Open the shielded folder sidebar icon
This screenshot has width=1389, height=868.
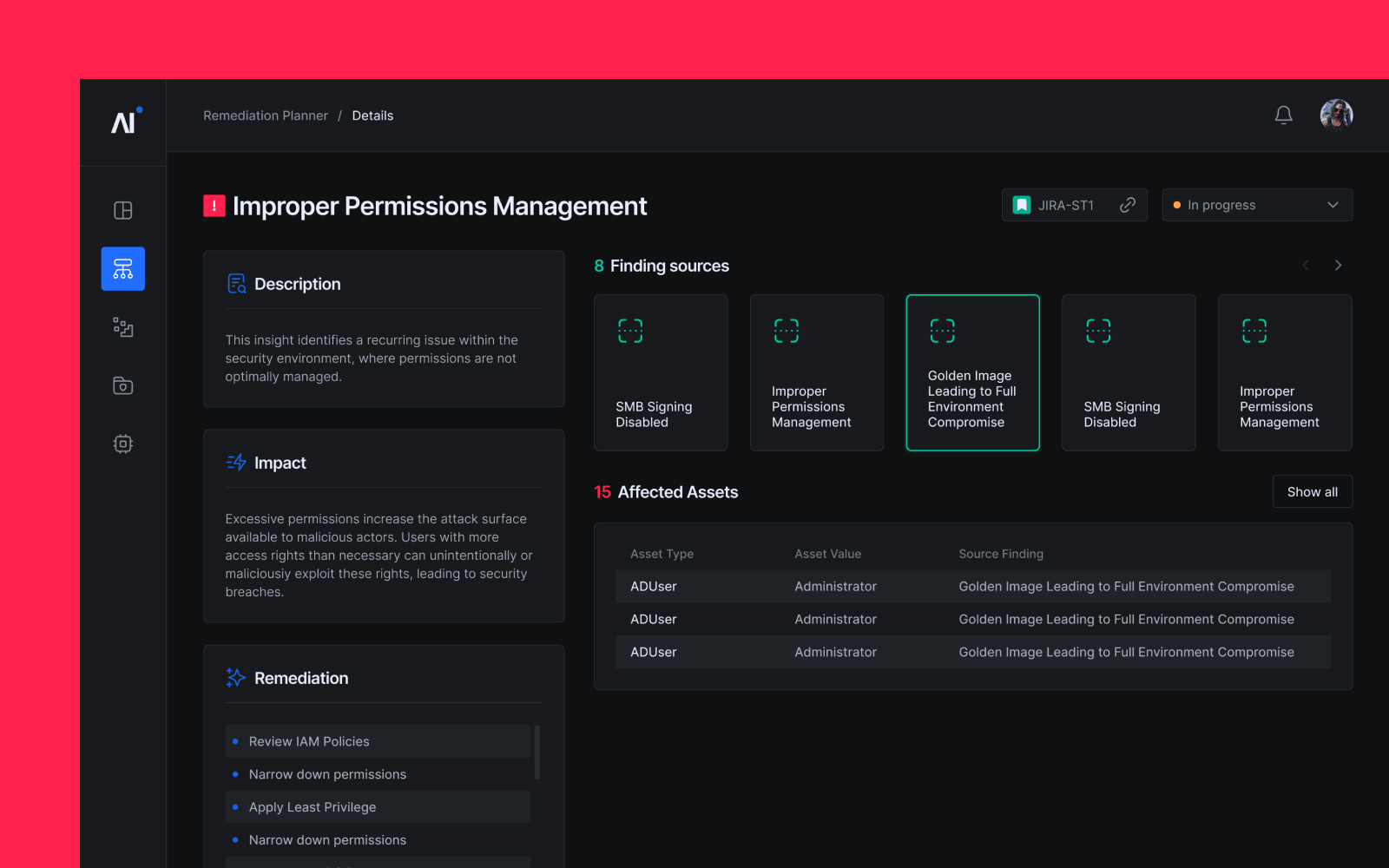click(123, 385)
